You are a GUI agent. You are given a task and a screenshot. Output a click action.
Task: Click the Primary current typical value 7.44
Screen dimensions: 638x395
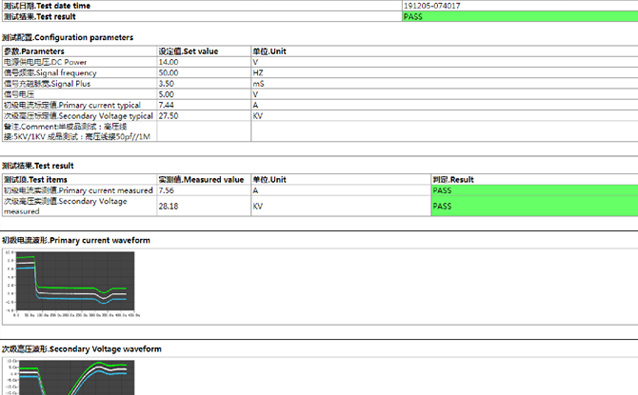tap(166, 105)
